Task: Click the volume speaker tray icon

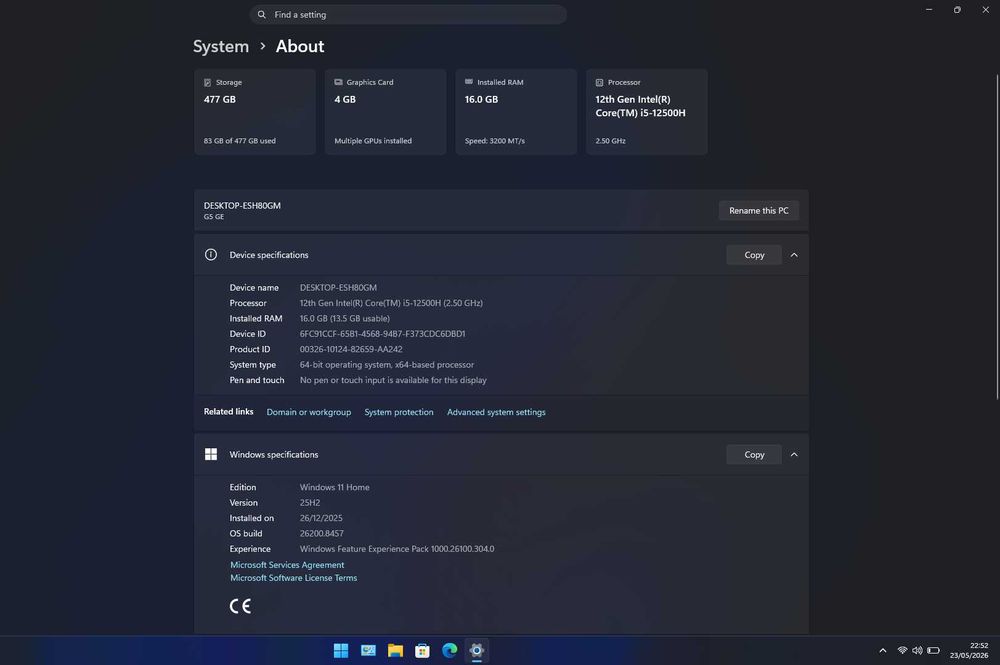Action: pyautogui.click(x=917, y=650)
